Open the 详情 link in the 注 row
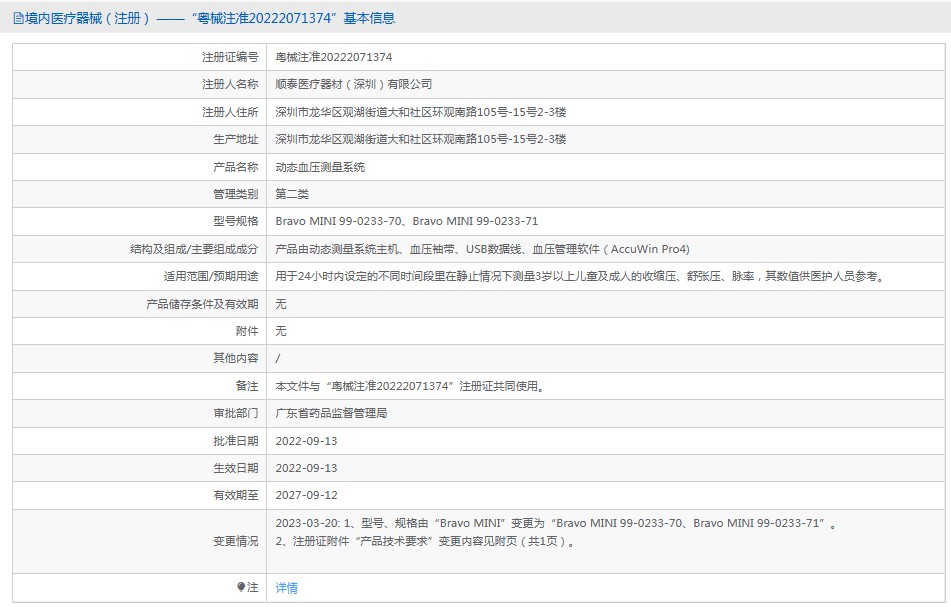Image resolution: width=951 pixels, height=607 pixels. click(x=286, y=588)
